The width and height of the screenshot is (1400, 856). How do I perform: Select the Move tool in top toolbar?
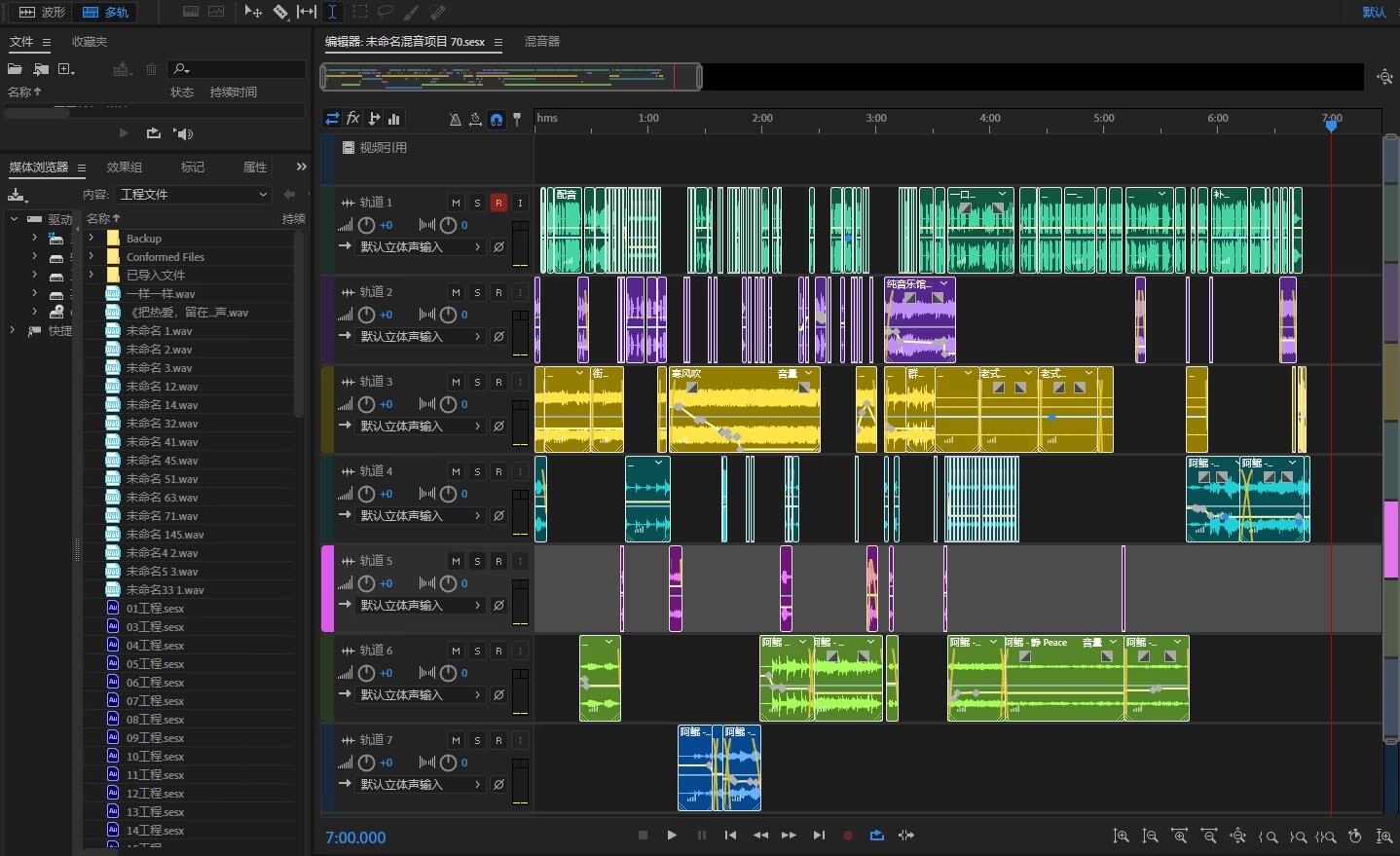253,12
